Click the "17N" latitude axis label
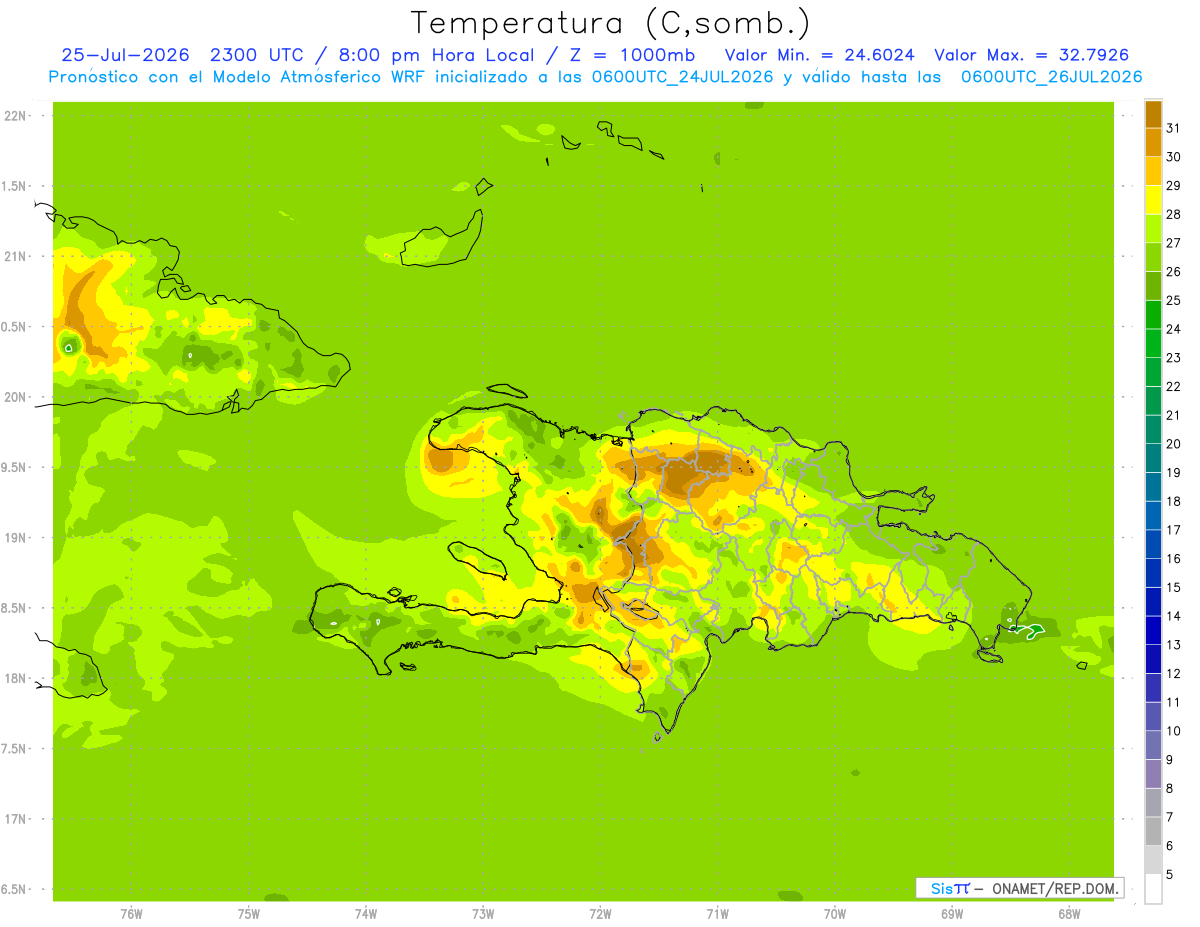 (x=14, y=819)
